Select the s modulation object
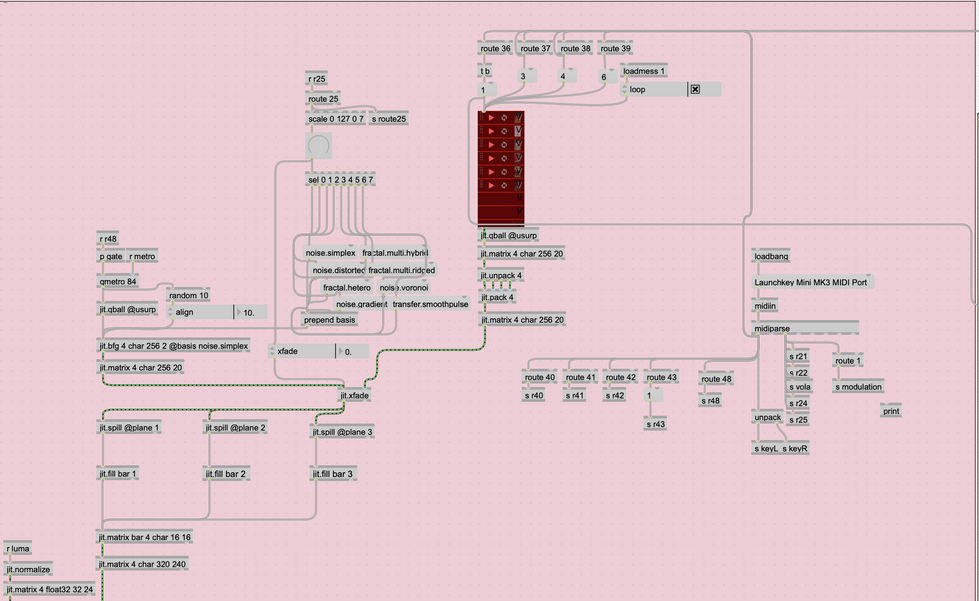This screenshot has height=601, width=979. point(858,387)
